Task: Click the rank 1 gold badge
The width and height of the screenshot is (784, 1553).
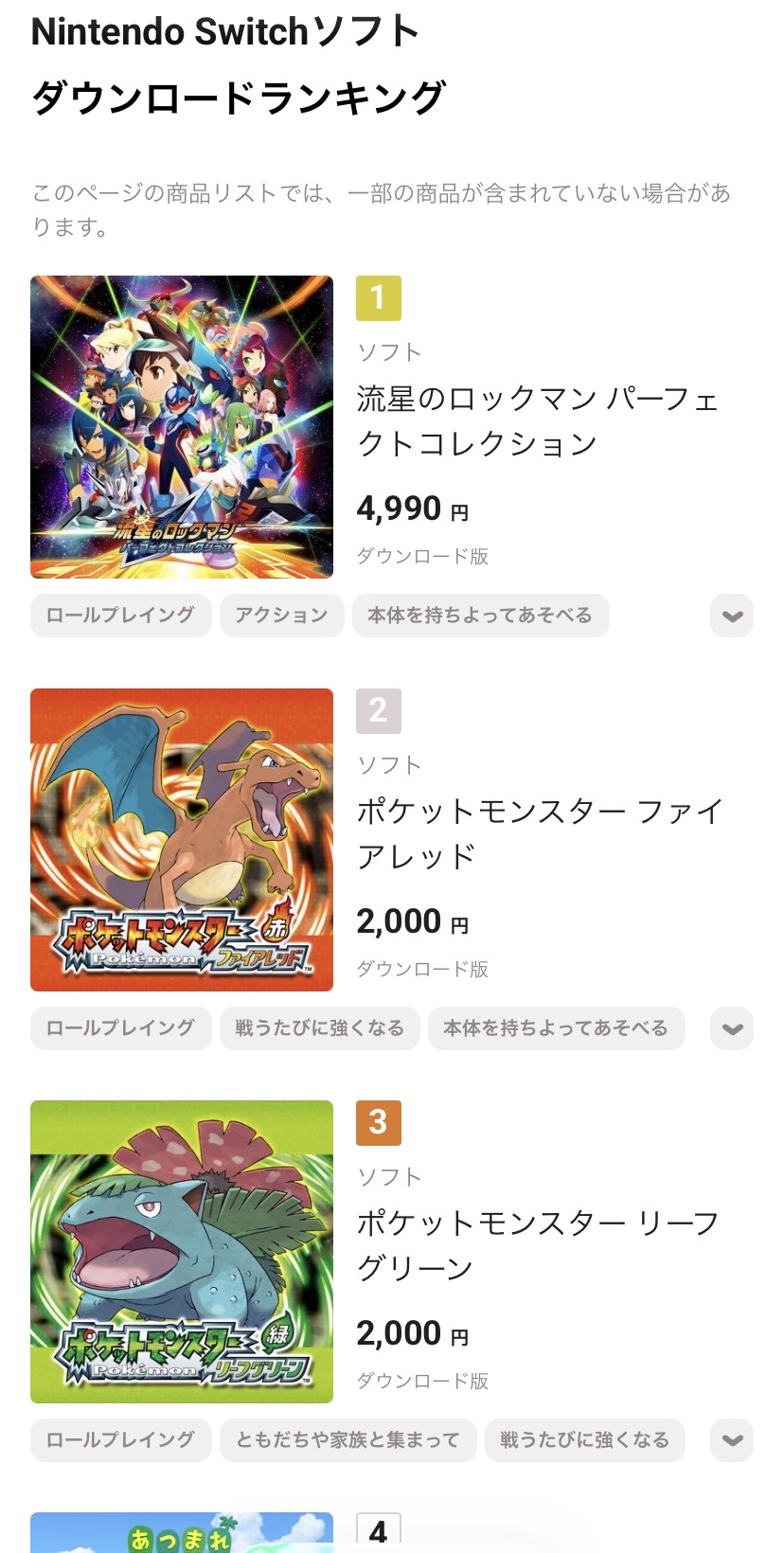Action: [379, 298]
